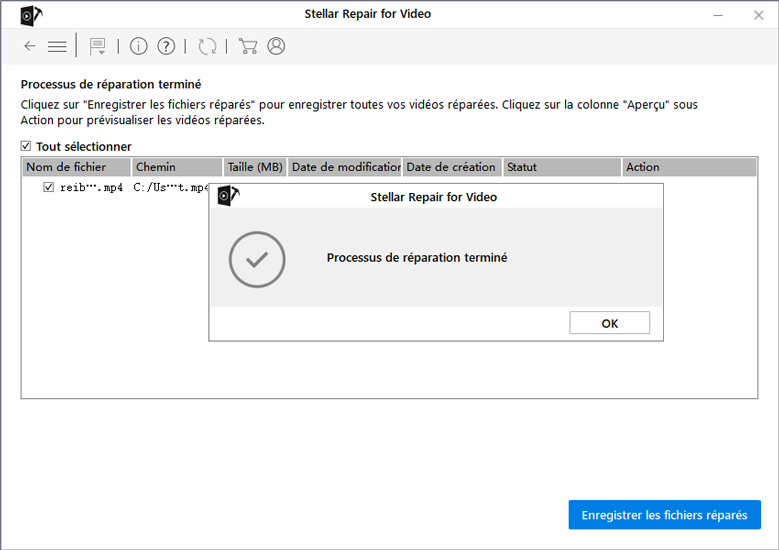Image resolution: width=779 pixels, height=550 pixels.
Task: Go back using the left arrow icon
Action: (30, 46)
